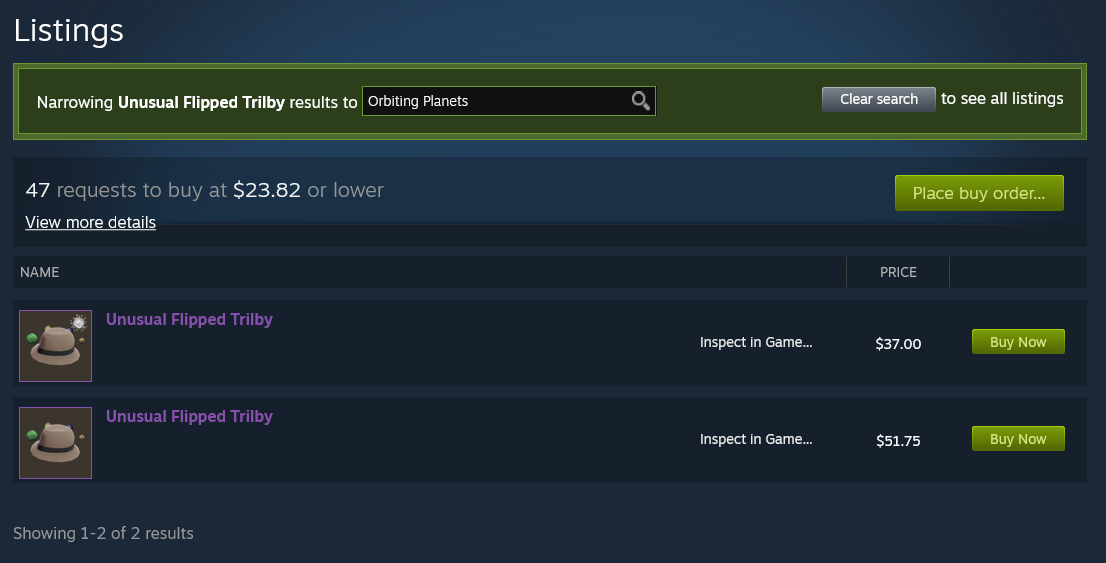This screenshot has height=563, width=1106.
Task: Select the $51.75 price text
Action: click(x=898, y=440)
